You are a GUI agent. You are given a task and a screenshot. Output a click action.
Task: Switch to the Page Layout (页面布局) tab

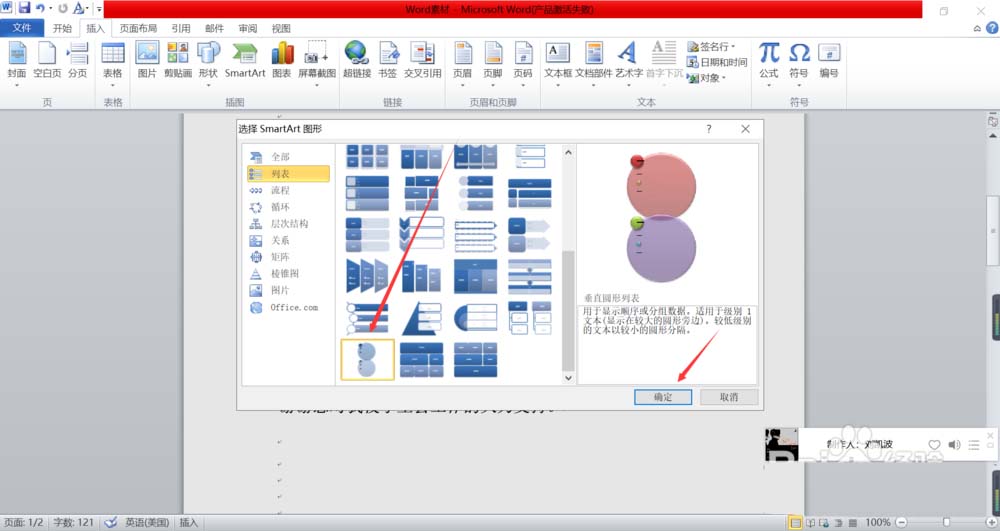pyautogui.click(x=138, y=28)
